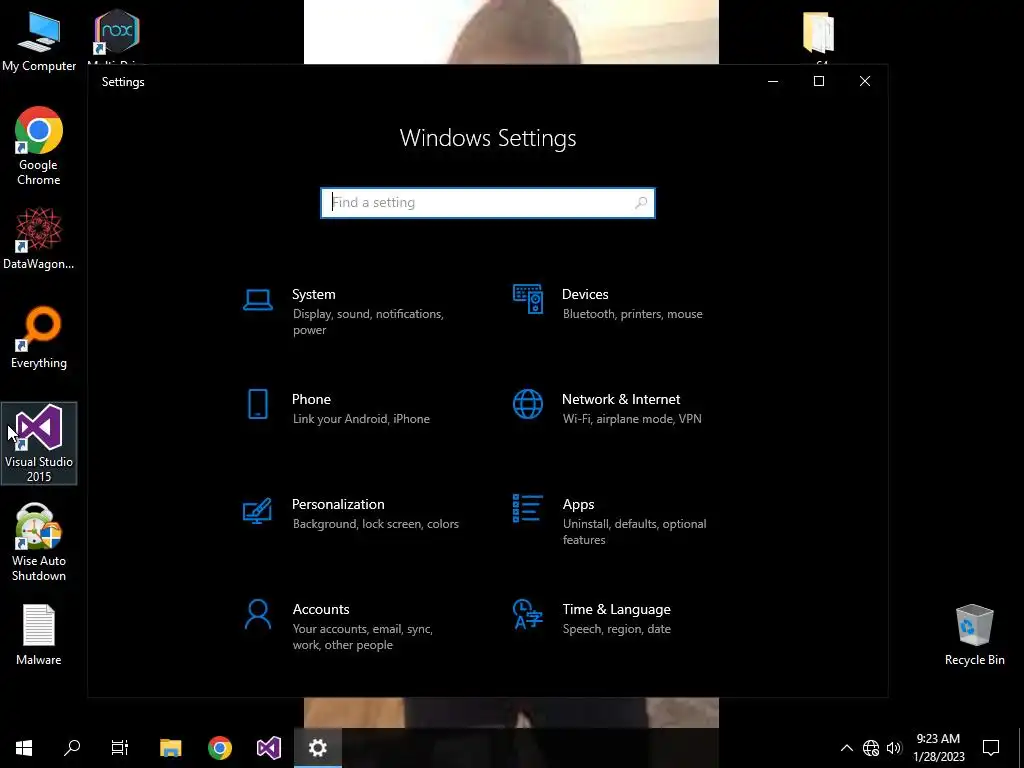
Task: Select My Computer desktop icon
Action: [39, 40]
